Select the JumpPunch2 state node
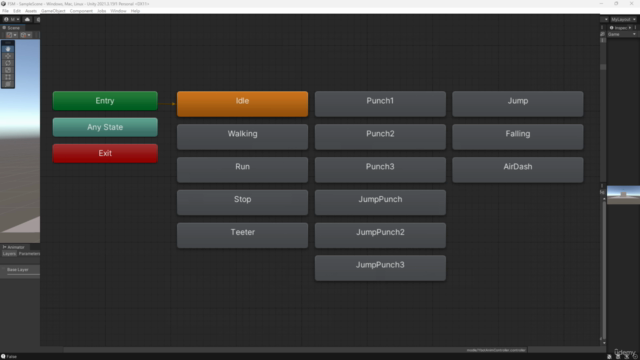 (380, 235)
